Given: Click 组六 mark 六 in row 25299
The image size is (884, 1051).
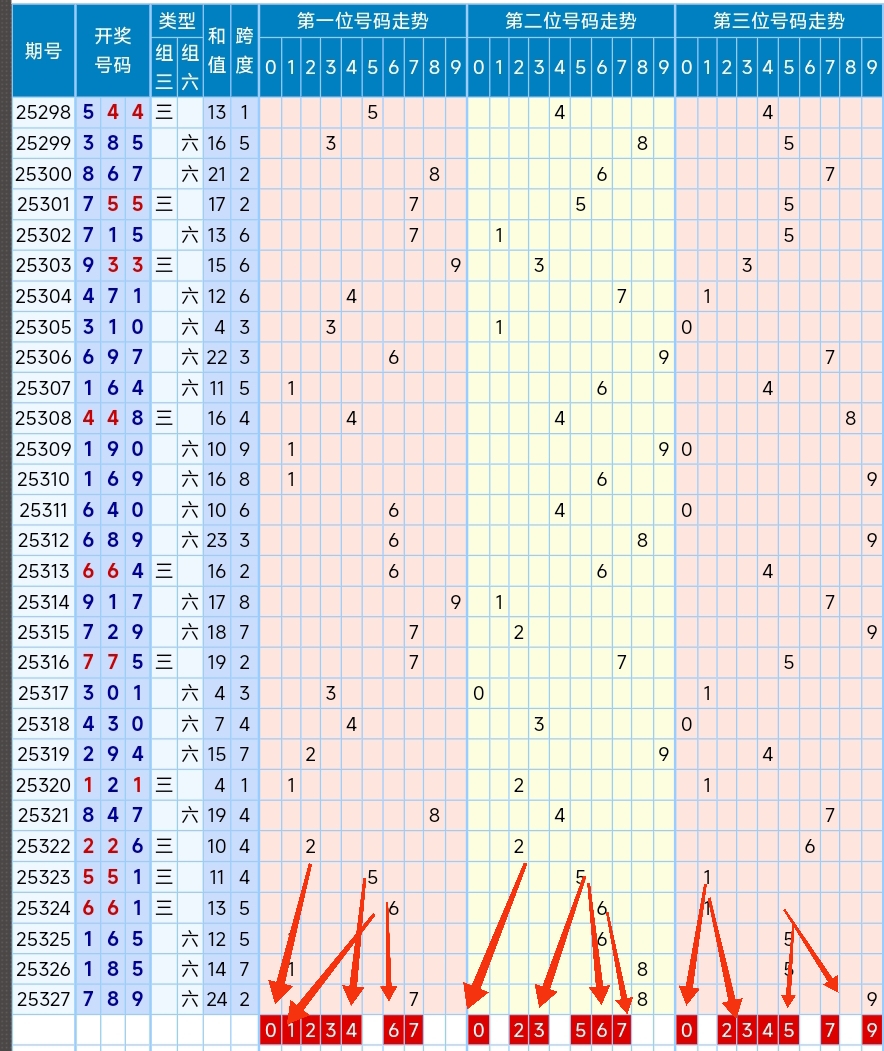Looking at the screenshot, I should click(190, 143).
